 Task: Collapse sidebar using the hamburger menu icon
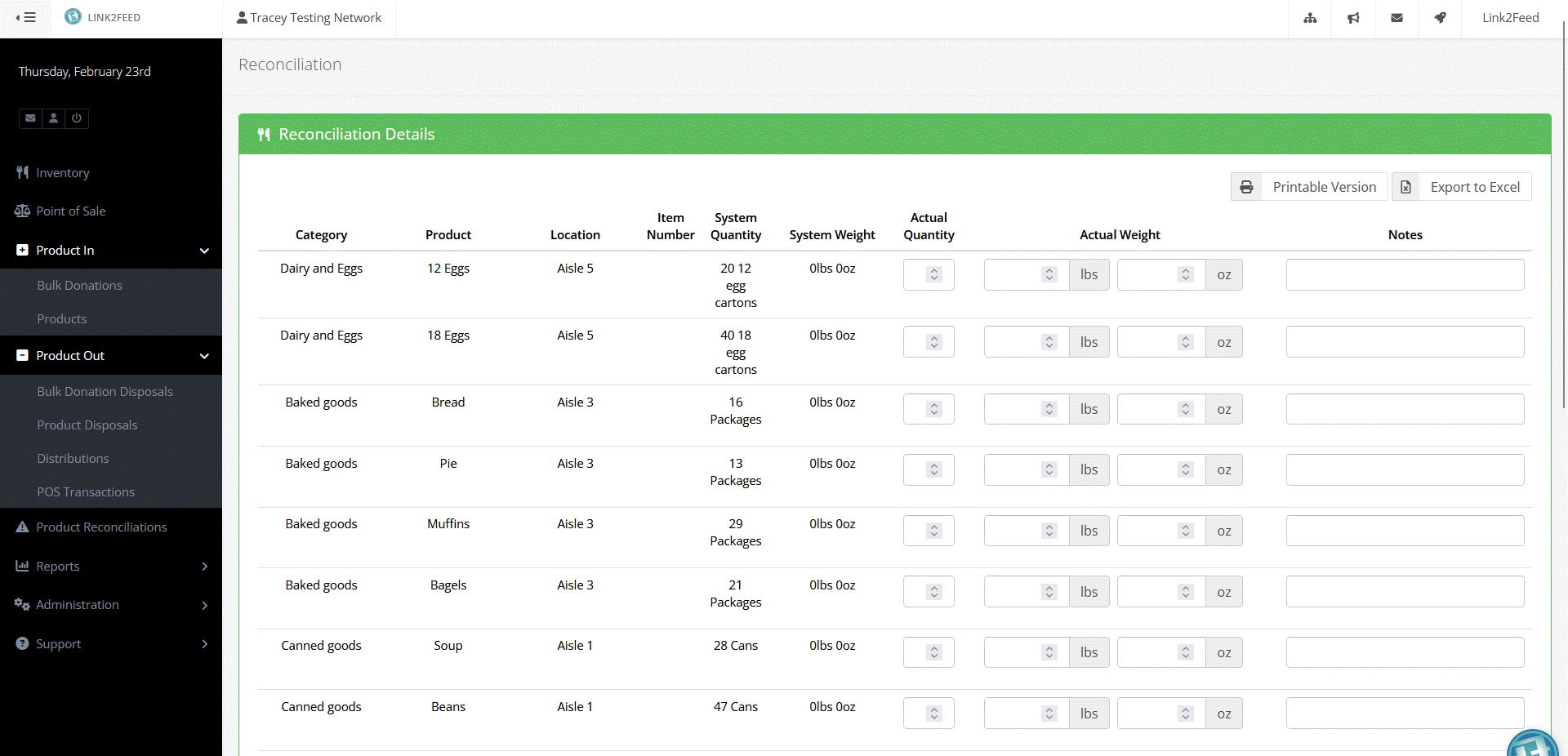(x=26, y=17)
